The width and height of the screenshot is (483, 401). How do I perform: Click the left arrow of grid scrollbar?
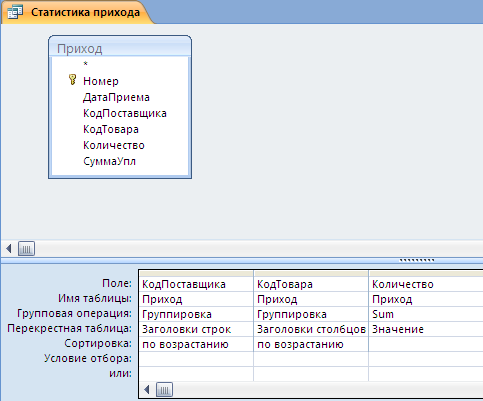(147, 389)
